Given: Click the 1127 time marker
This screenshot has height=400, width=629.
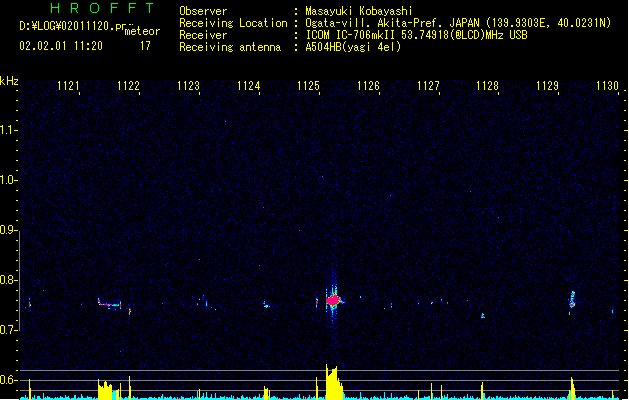Looking at the screenshot, I should point(428,86).
